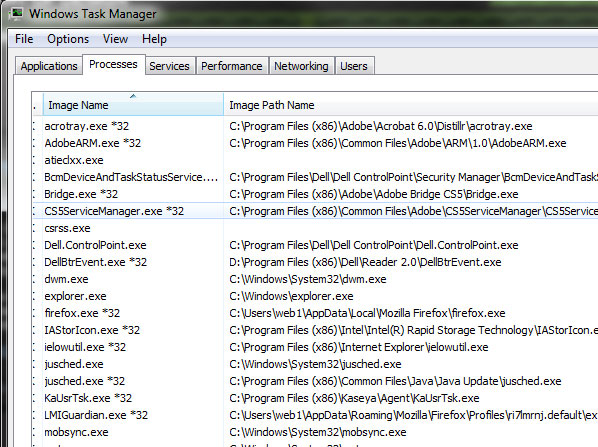Open the Help menu
This screenshot has height=447, width=598.
[x=154, y=39]
